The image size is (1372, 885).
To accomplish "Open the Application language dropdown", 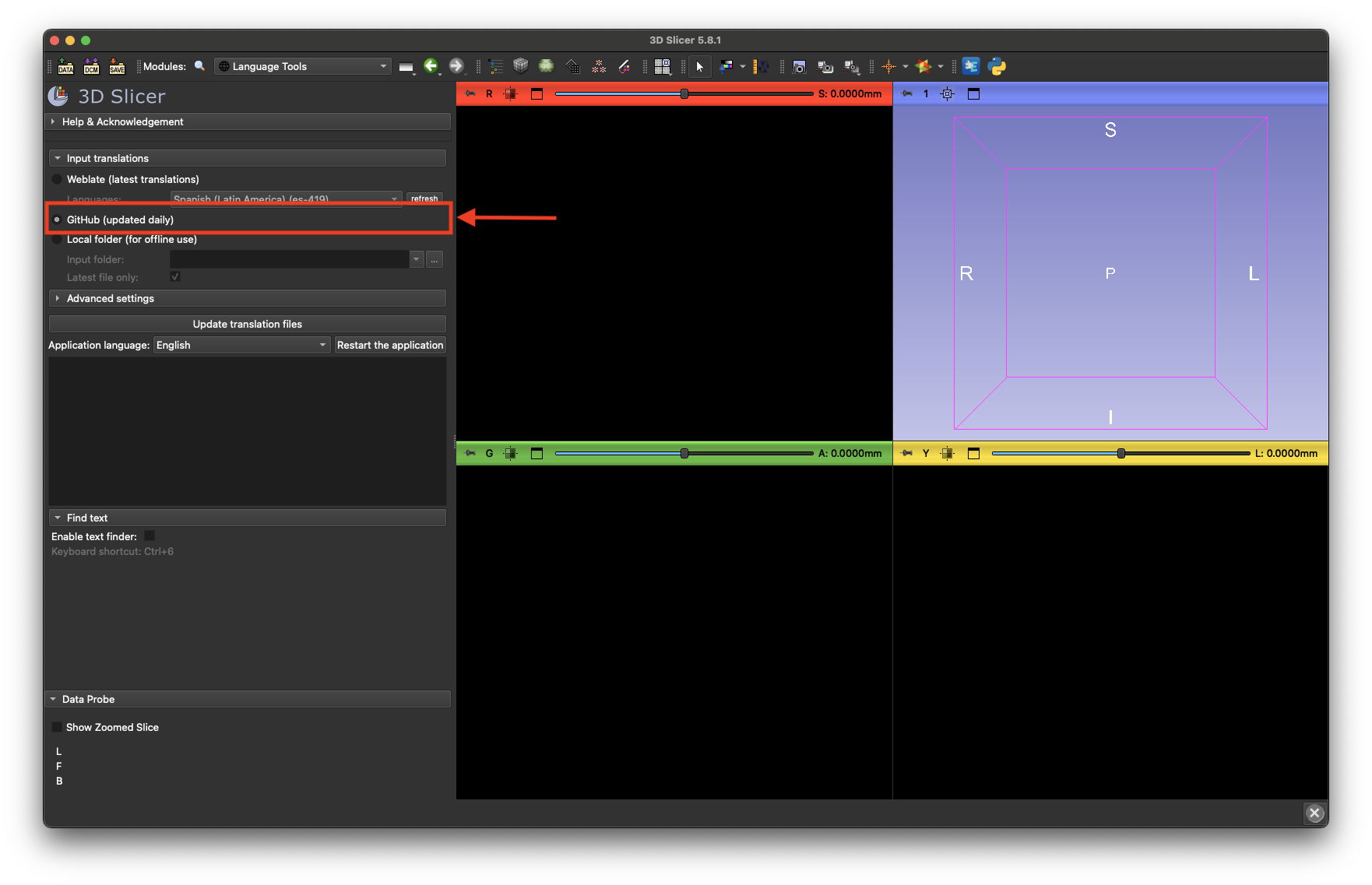I will [241, 345].
